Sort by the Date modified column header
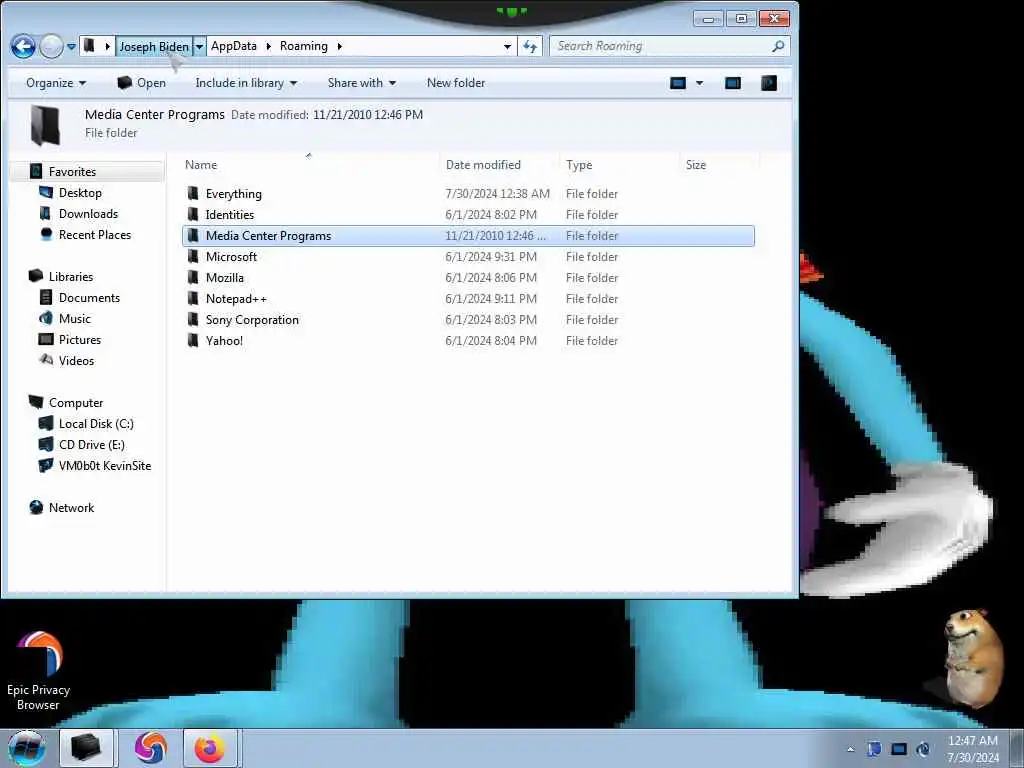The image size is (1024, 768). 500,165
